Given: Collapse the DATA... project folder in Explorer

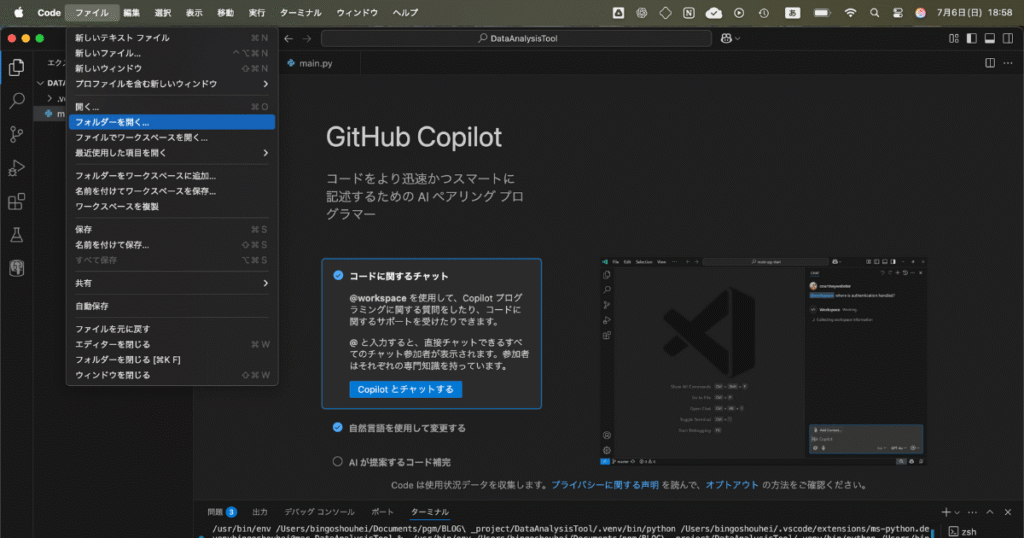Looking at the screenshot, I should pos(41,83).
